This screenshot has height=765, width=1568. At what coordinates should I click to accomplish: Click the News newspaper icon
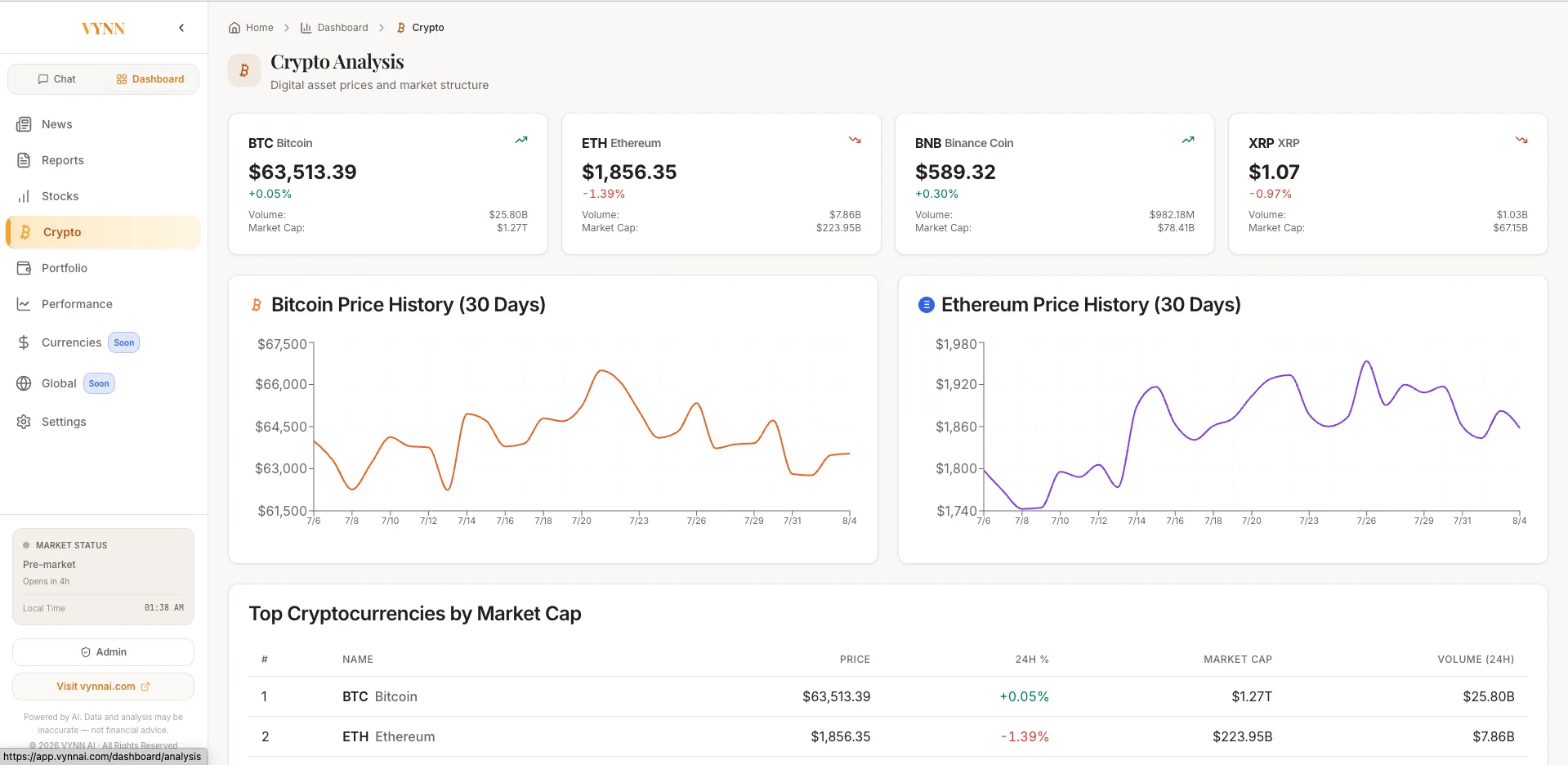(25, 124)
